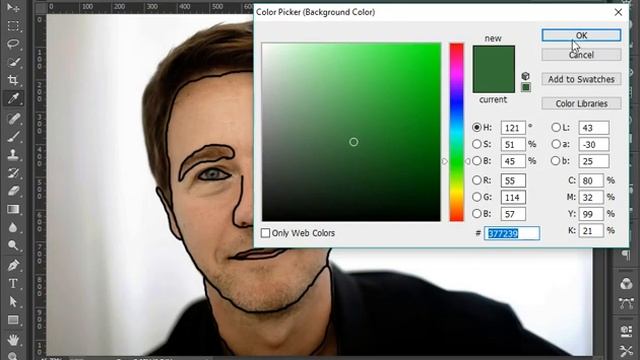The height and width of the screenshot is (360, 640).
Task: Click the Color Picker (Background Color) title
Action: 316,12
